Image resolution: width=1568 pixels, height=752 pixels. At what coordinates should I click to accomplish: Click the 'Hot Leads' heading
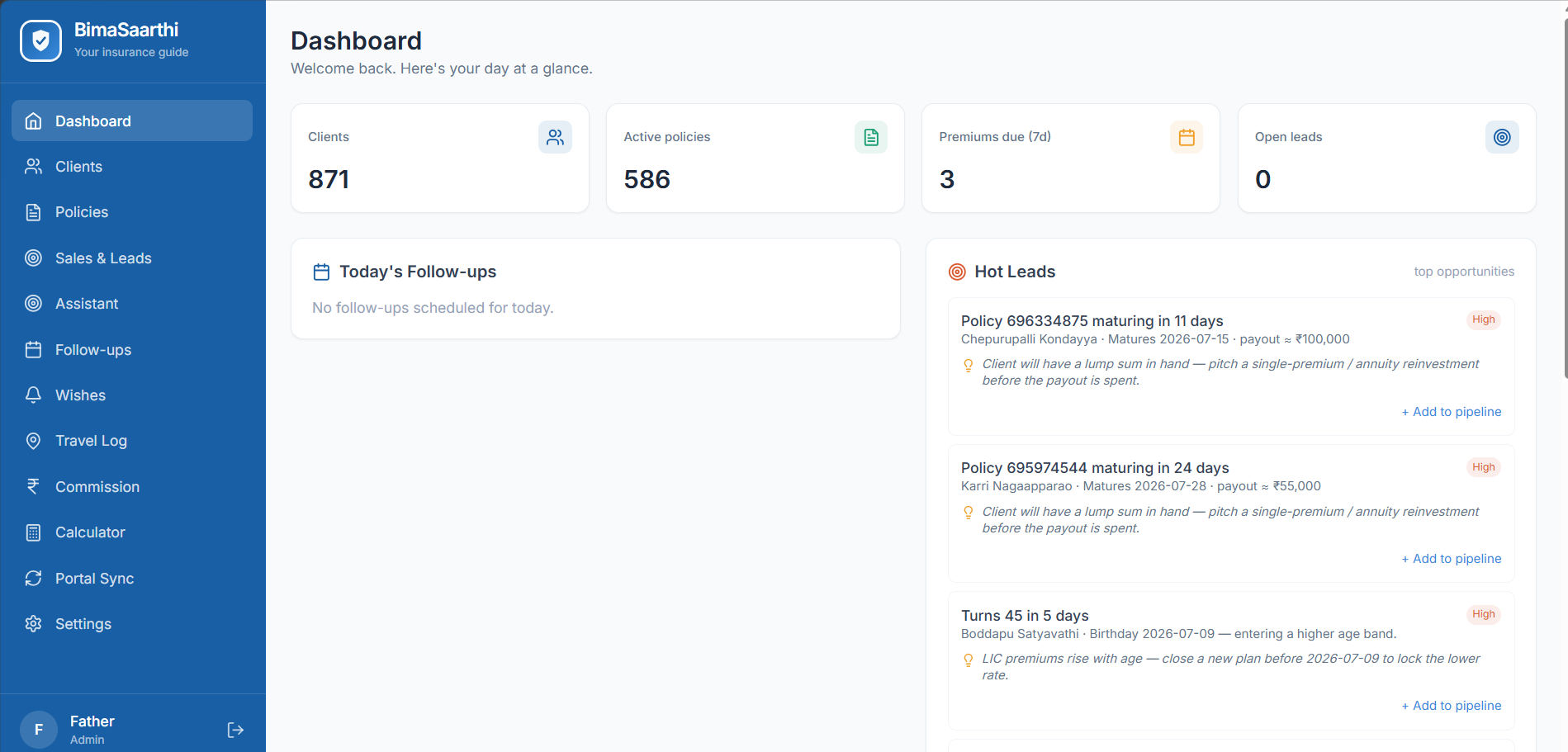click(1015, 272)
